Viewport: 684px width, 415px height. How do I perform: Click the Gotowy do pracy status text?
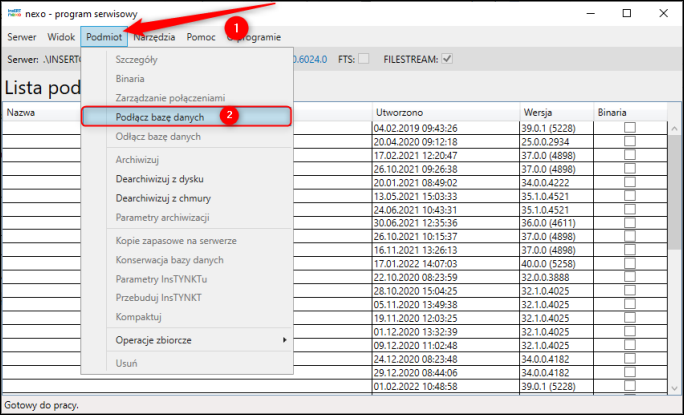click(41, 405)
